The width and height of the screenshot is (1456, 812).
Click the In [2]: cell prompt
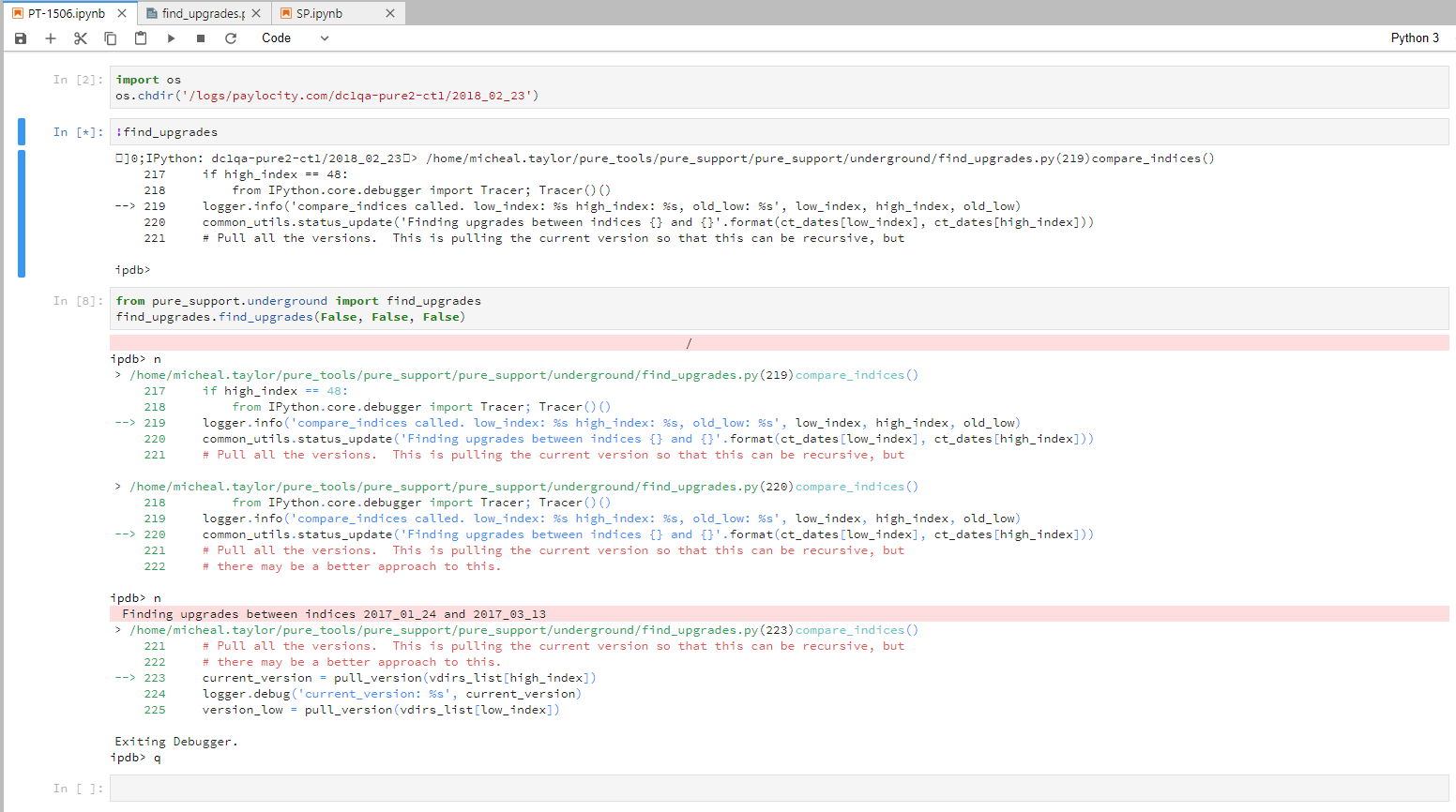[x=78, y=80]
